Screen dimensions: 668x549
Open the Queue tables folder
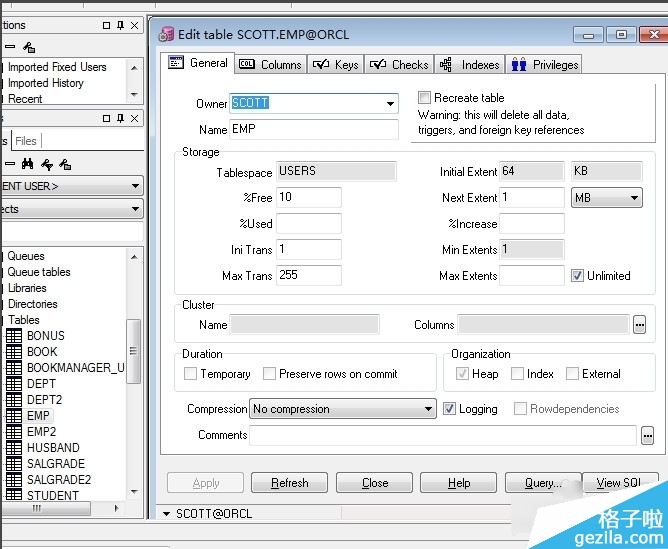(39, 272)
